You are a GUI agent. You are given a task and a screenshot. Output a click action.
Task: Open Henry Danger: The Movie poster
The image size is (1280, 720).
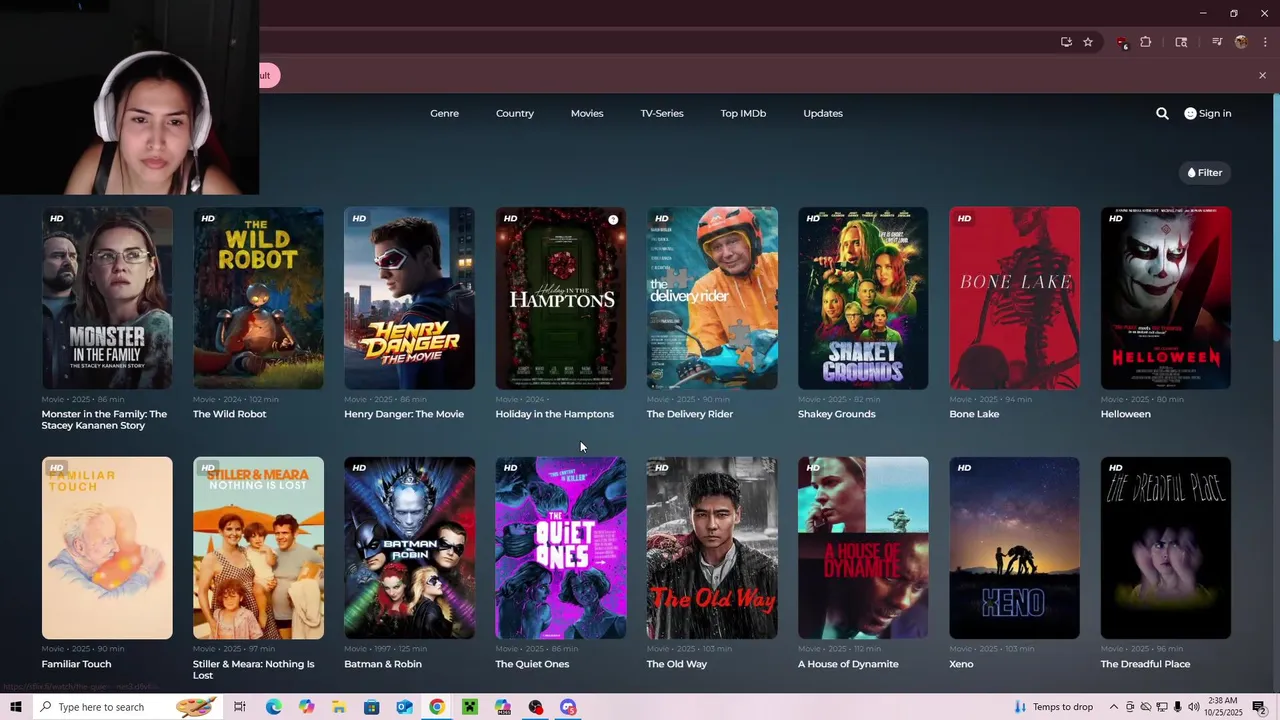tap(409, 298)
